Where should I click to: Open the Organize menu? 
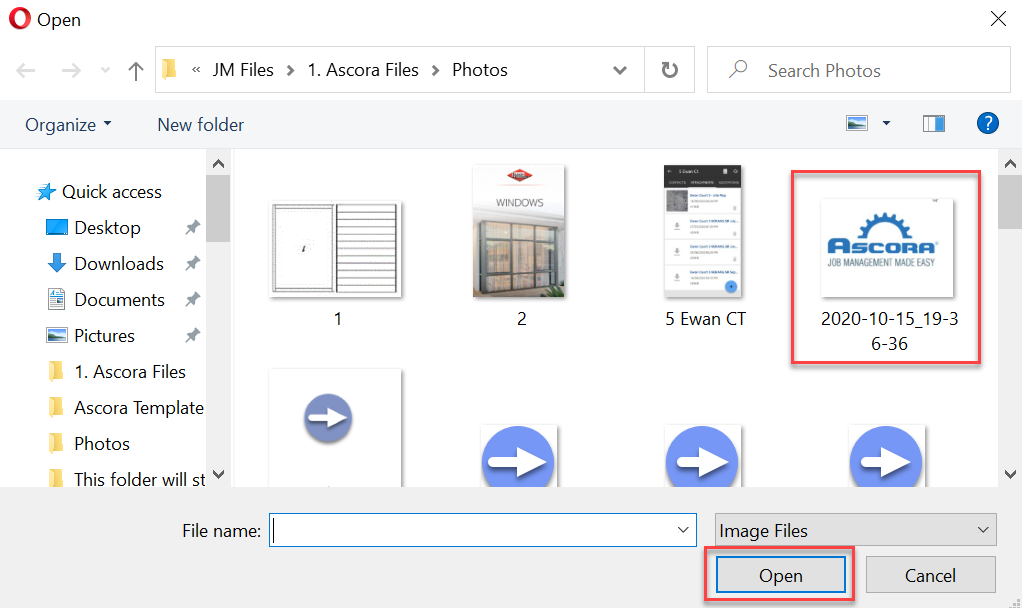[68, 125]
